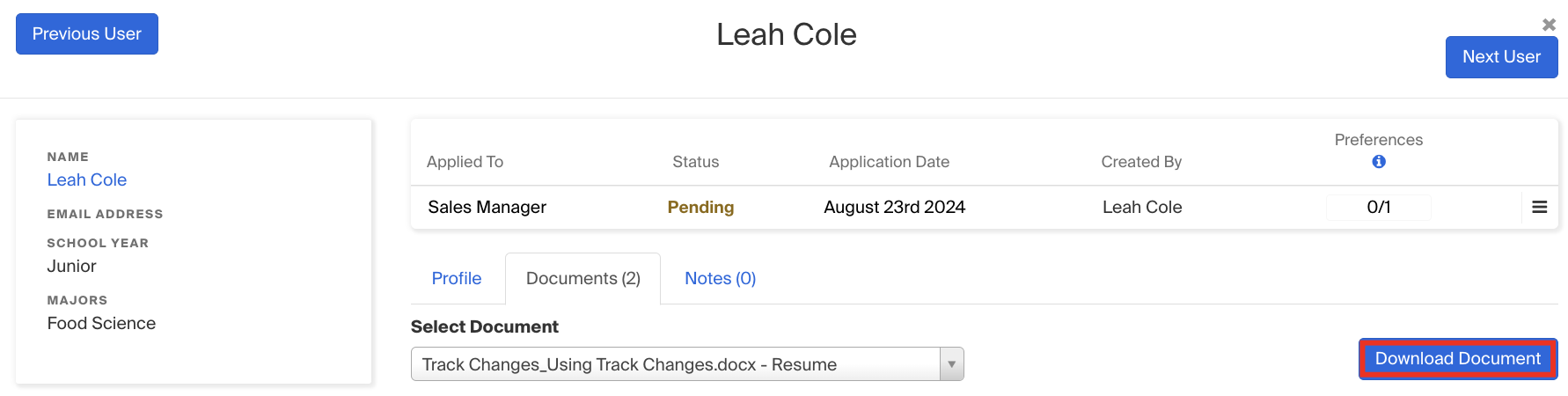Screen dimensions: 1568x396
Task: Click the Application Date column header
Action: pos(889,162)
